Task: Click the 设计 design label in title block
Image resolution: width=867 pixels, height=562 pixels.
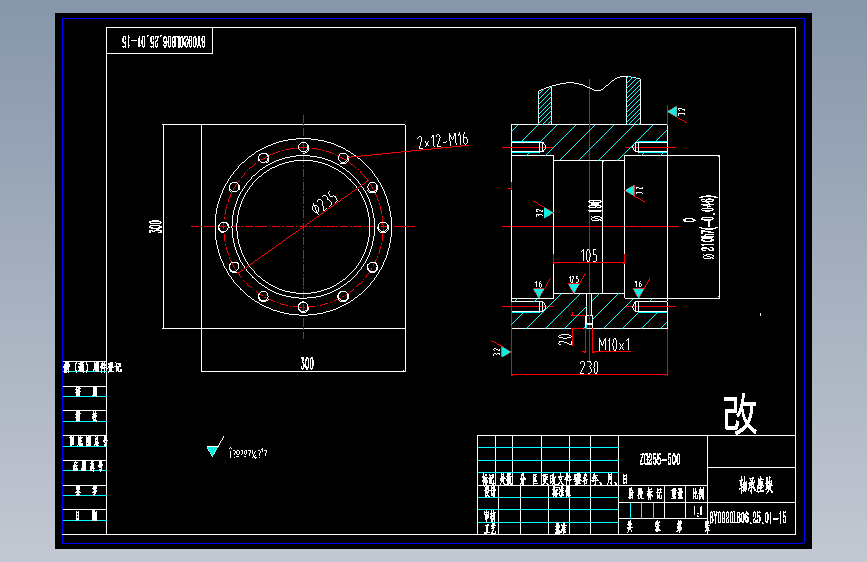Action: click(489, 492)
